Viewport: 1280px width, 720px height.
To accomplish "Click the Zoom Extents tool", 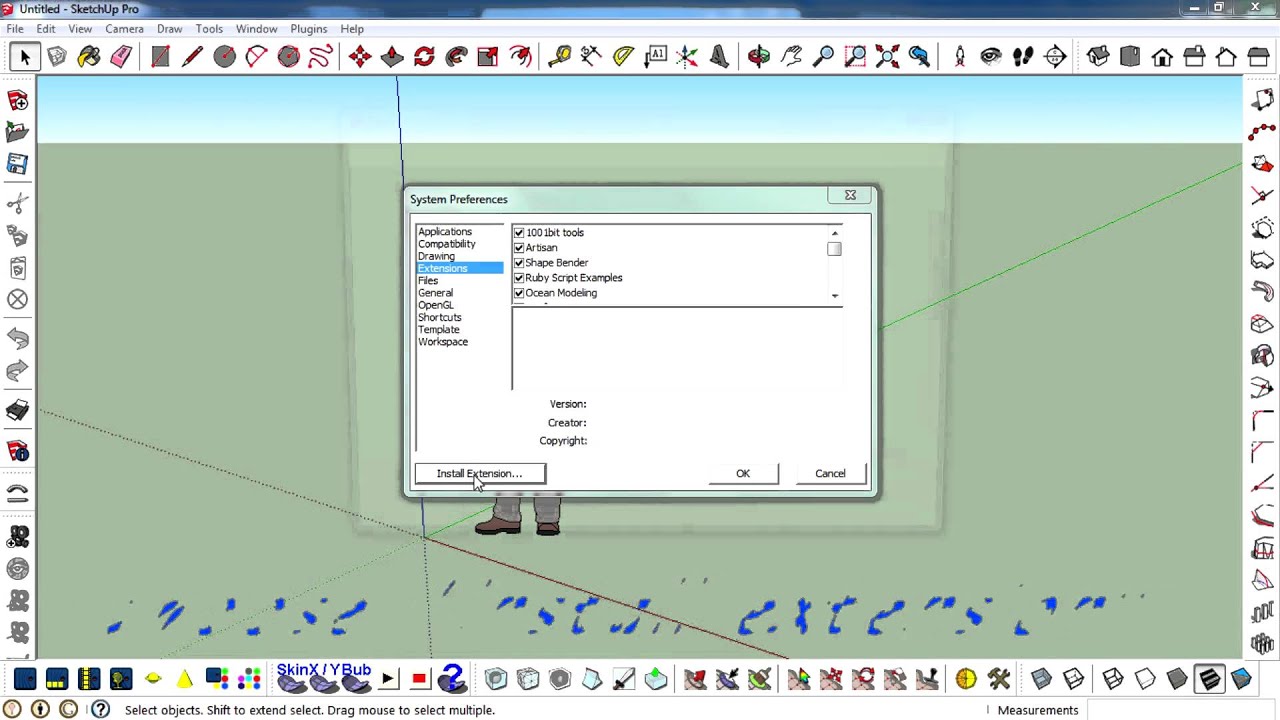I will [x=887, y=57].
